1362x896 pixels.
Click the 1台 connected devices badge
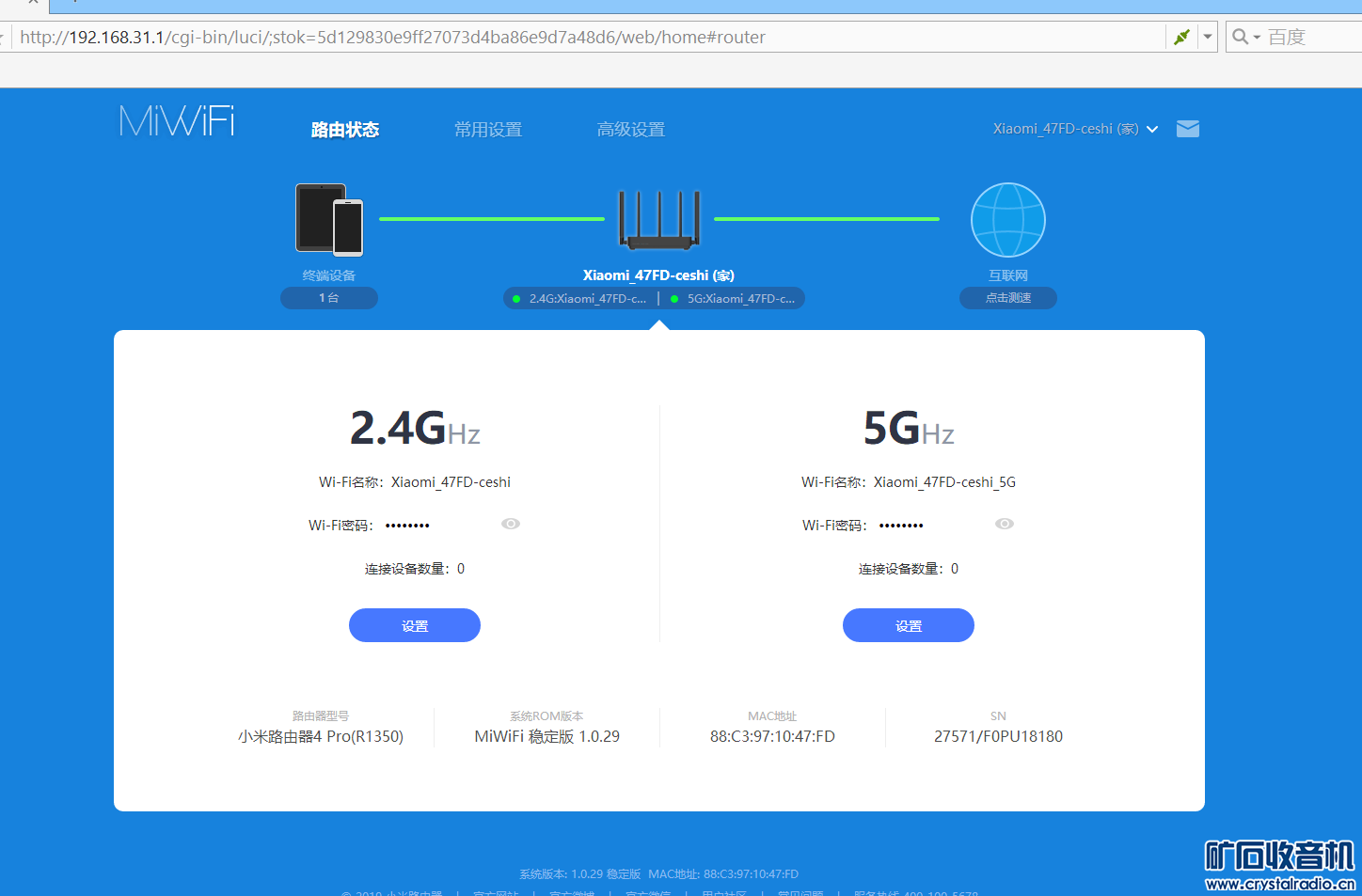(329, 298)
